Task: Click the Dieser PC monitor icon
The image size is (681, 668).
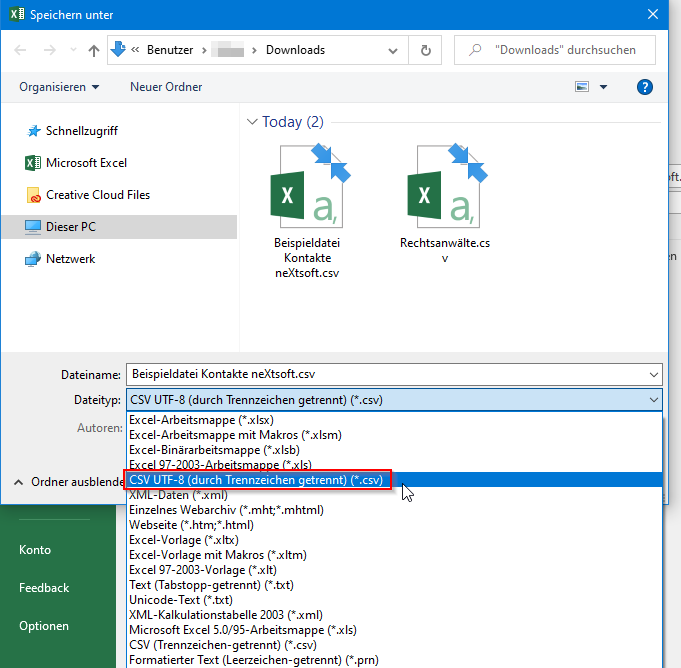Action: [x=33, y=227]
